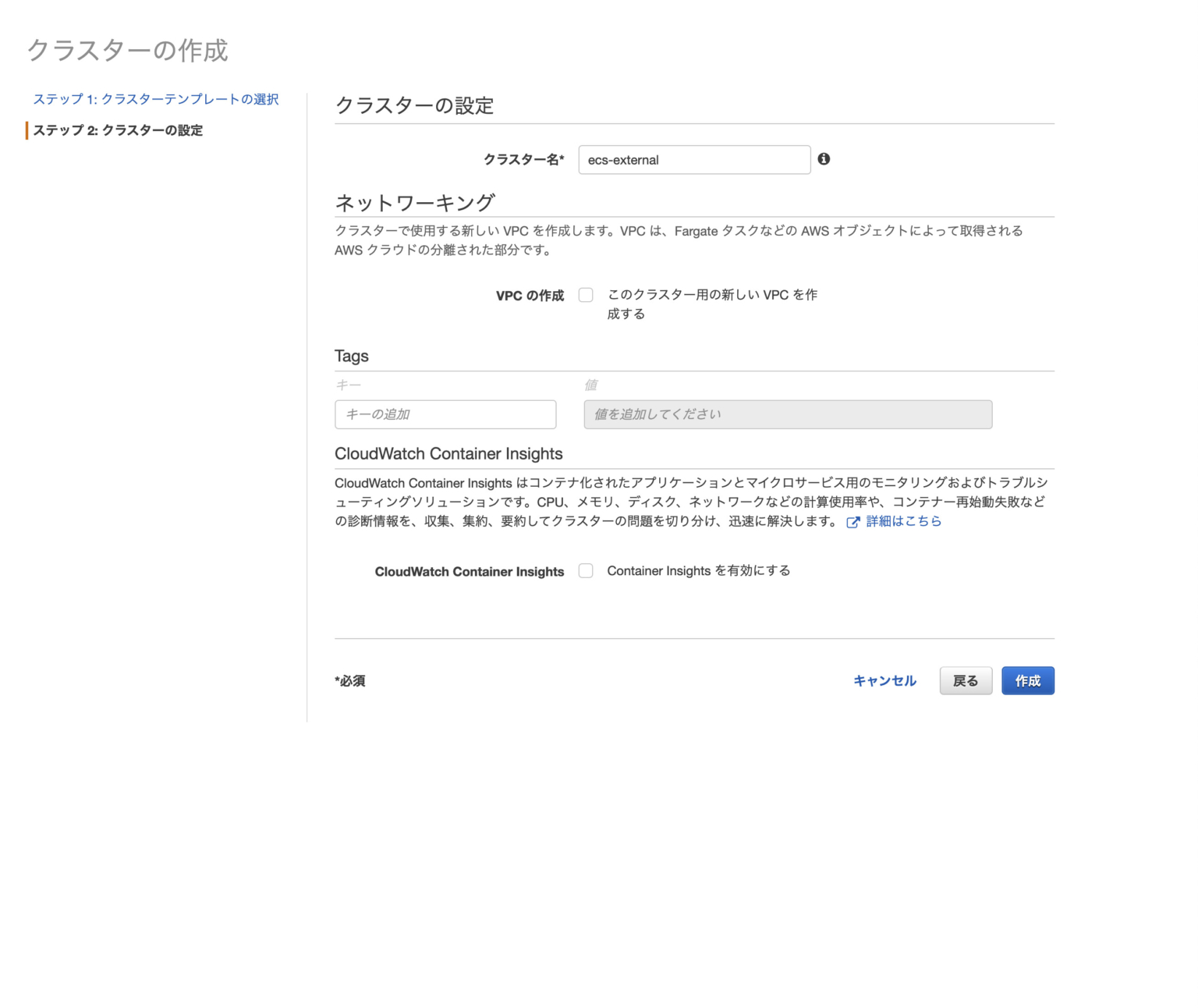Screen dimensions: 1198x1008
Task: Click the クラスターの設定 section heading
Action: [x=414, y=105]
